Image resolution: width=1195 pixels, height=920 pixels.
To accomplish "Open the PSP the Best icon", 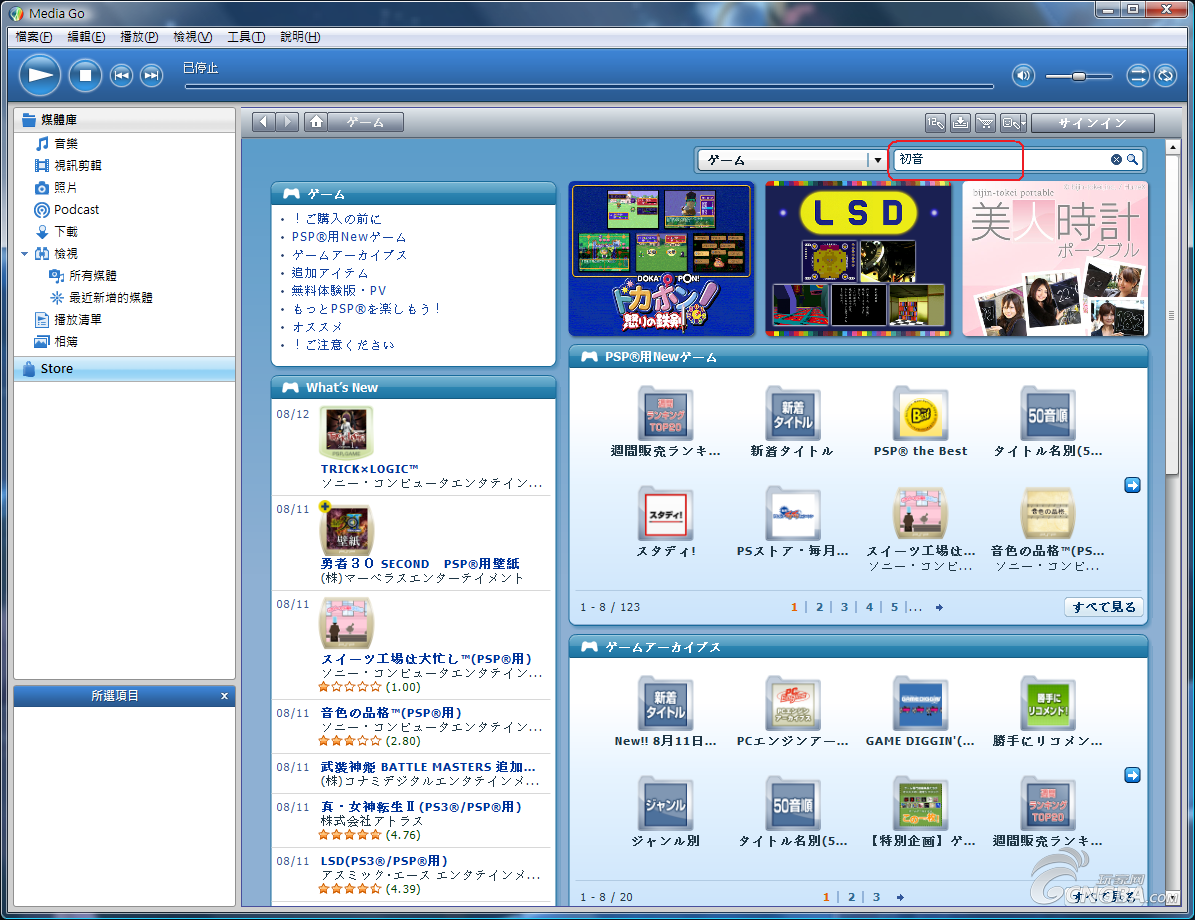I will tap(921, 415).
